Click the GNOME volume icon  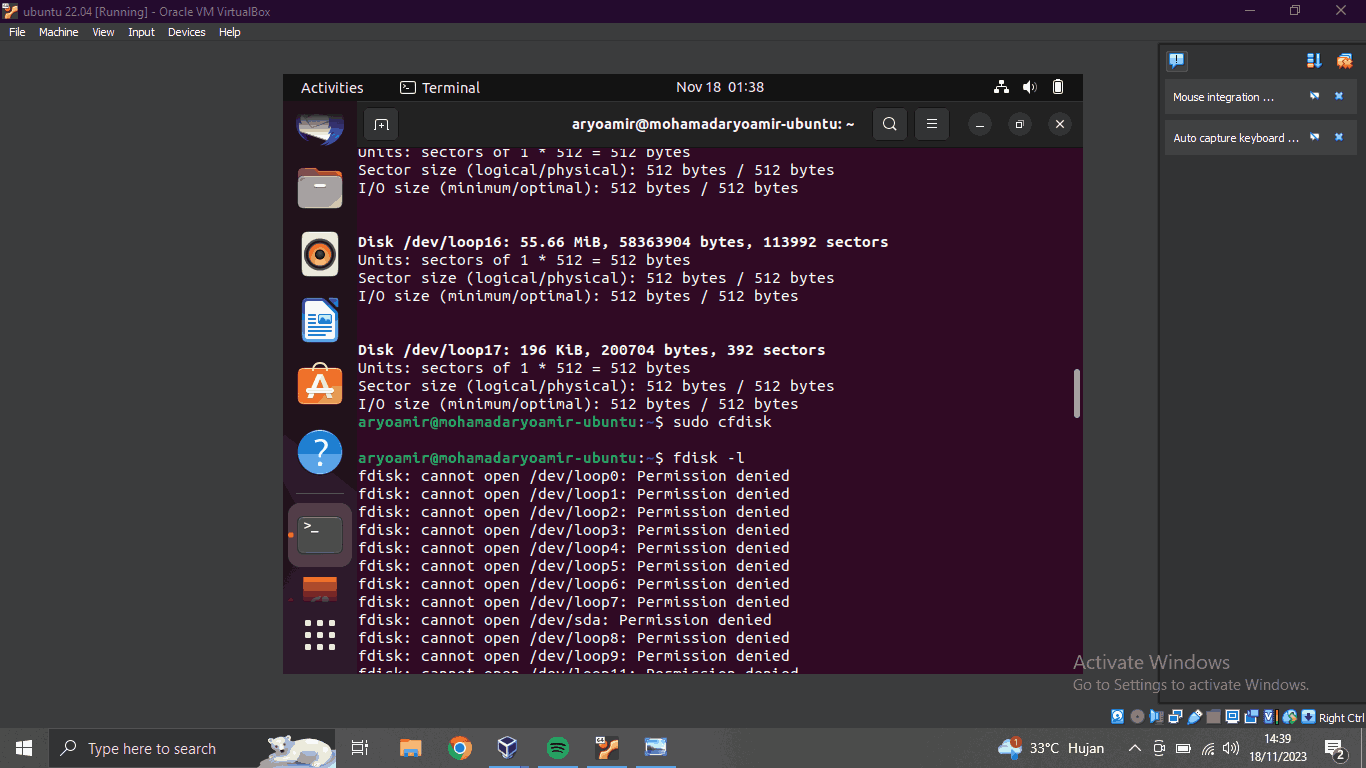click(1030, 87)
